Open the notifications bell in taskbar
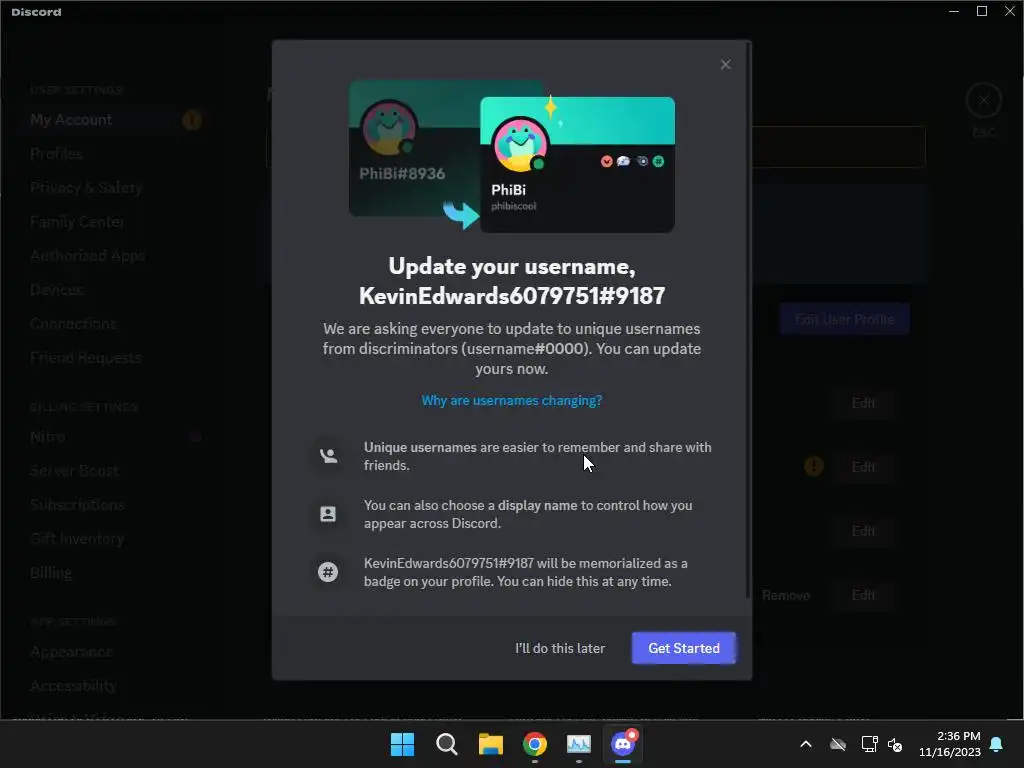The image size is (1024, 768). tap(997, 744)
